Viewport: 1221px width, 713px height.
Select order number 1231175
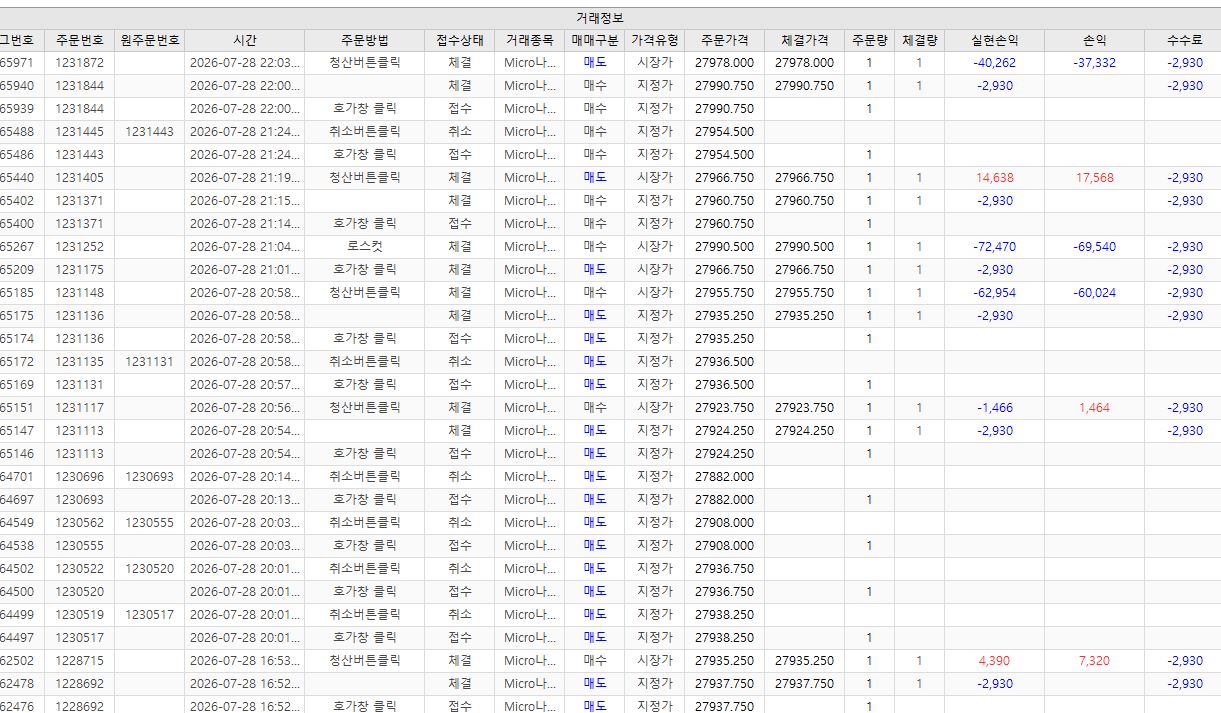pos(79,270)
